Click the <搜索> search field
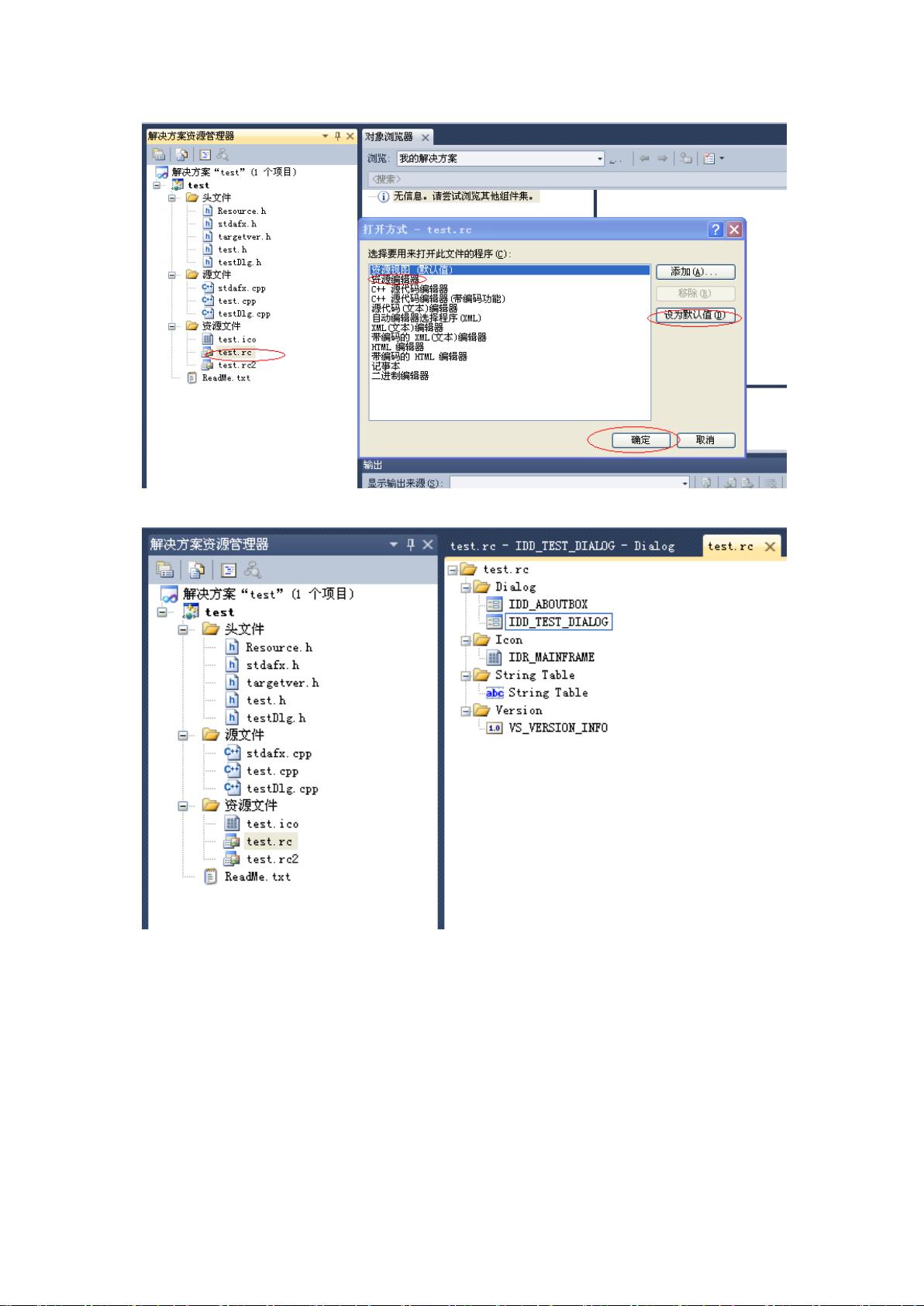 (x=577, y=179)
